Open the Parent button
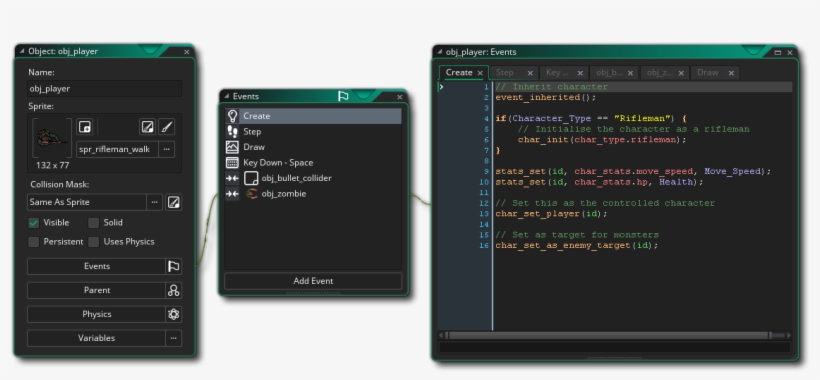 [97, 290]
